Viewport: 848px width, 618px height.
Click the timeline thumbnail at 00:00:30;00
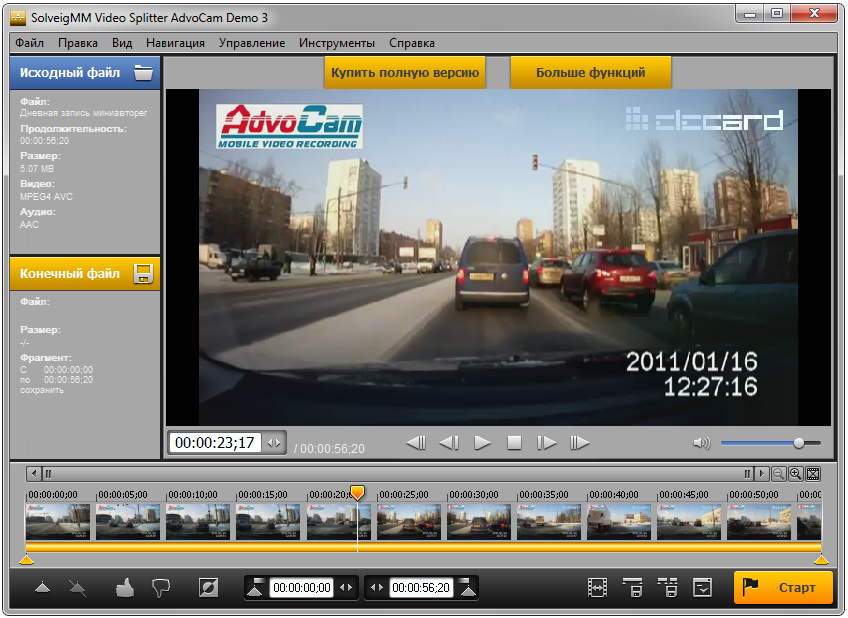479,522
